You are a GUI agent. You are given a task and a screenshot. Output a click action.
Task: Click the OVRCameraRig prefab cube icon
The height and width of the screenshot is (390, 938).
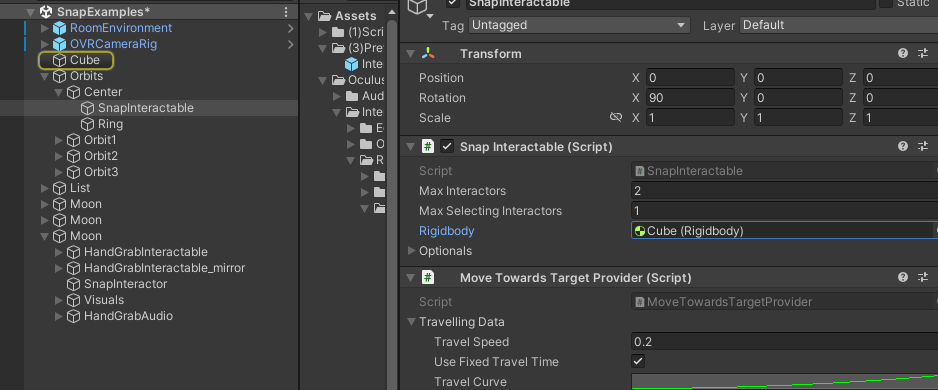click(59, 44)
